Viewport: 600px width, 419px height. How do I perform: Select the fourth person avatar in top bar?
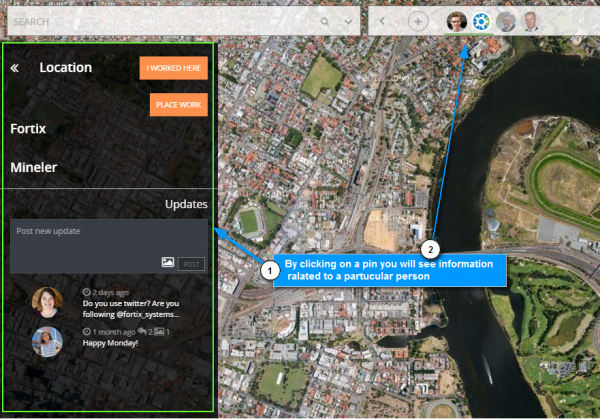[x=530, y=21]
